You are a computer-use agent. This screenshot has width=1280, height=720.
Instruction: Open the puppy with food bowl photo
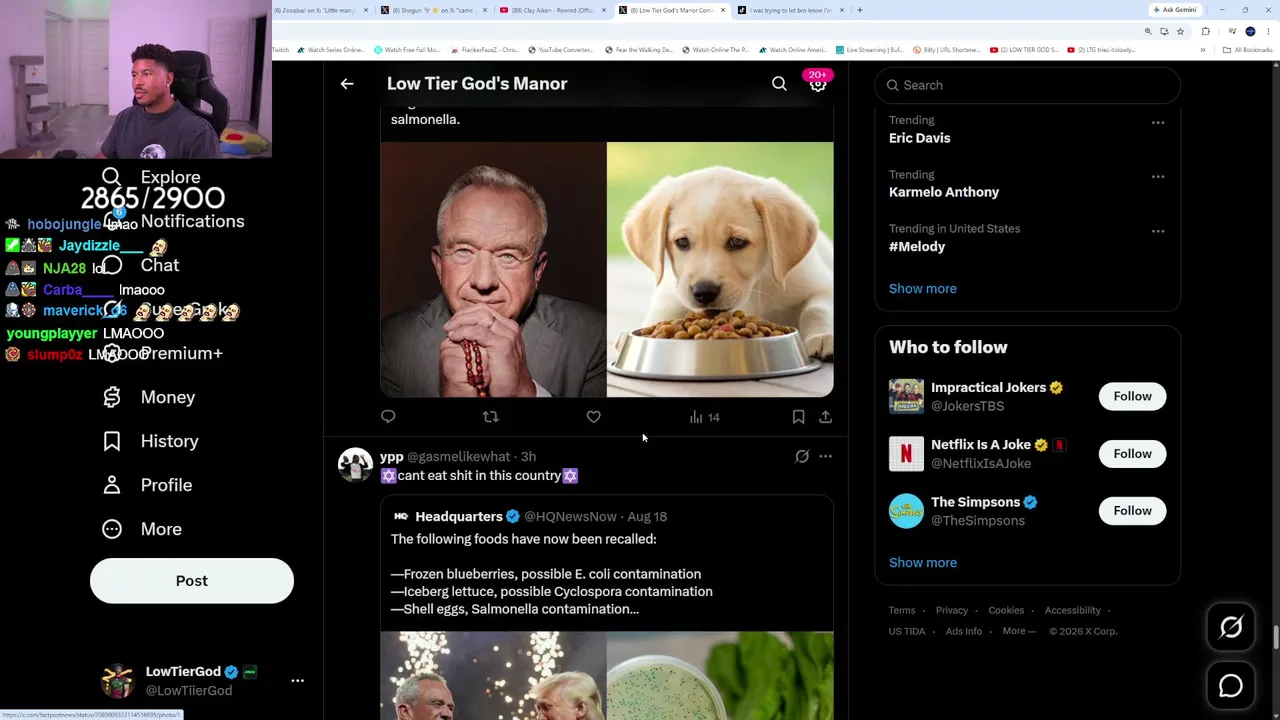point(720,270)
